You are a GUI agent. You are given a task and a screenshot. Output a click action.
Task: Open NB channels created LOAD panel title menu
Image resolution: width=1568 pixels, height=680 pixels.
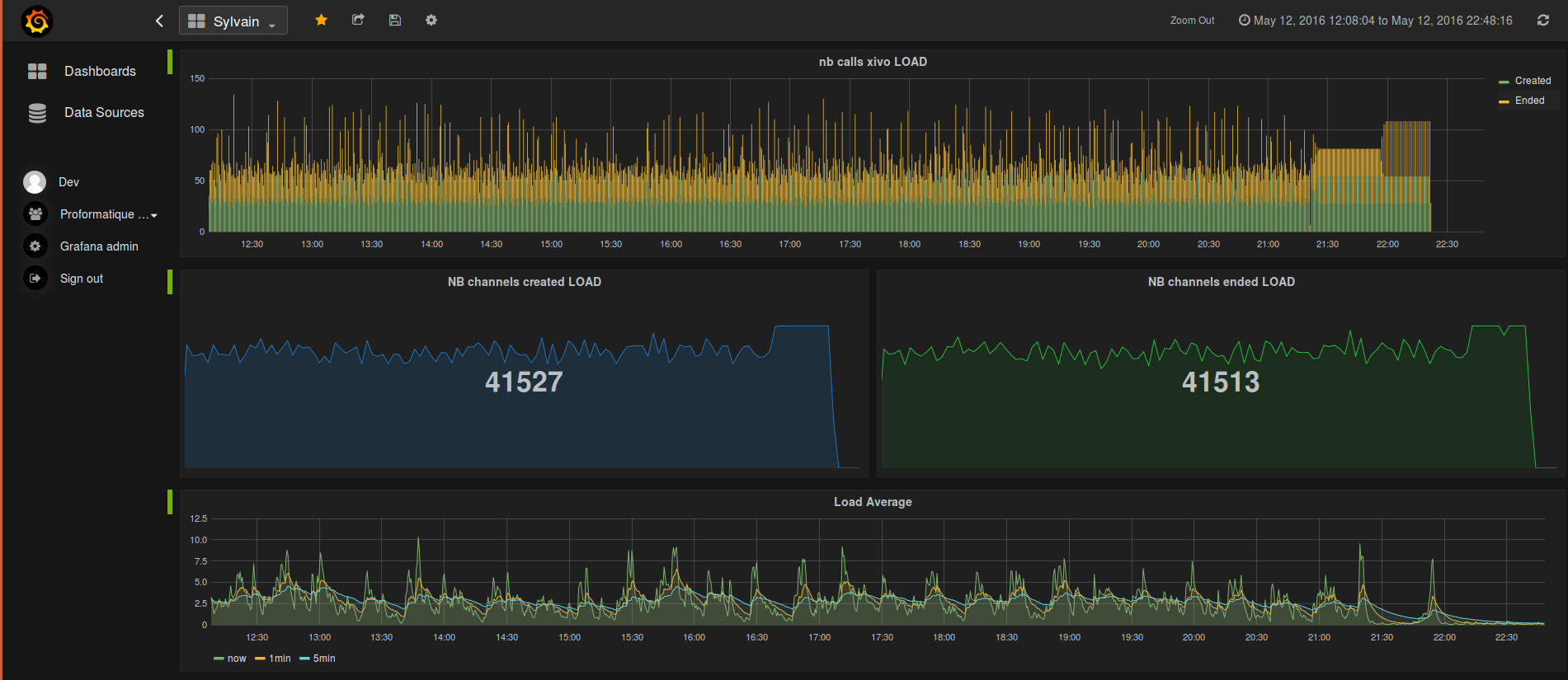(x=525, y=282)
